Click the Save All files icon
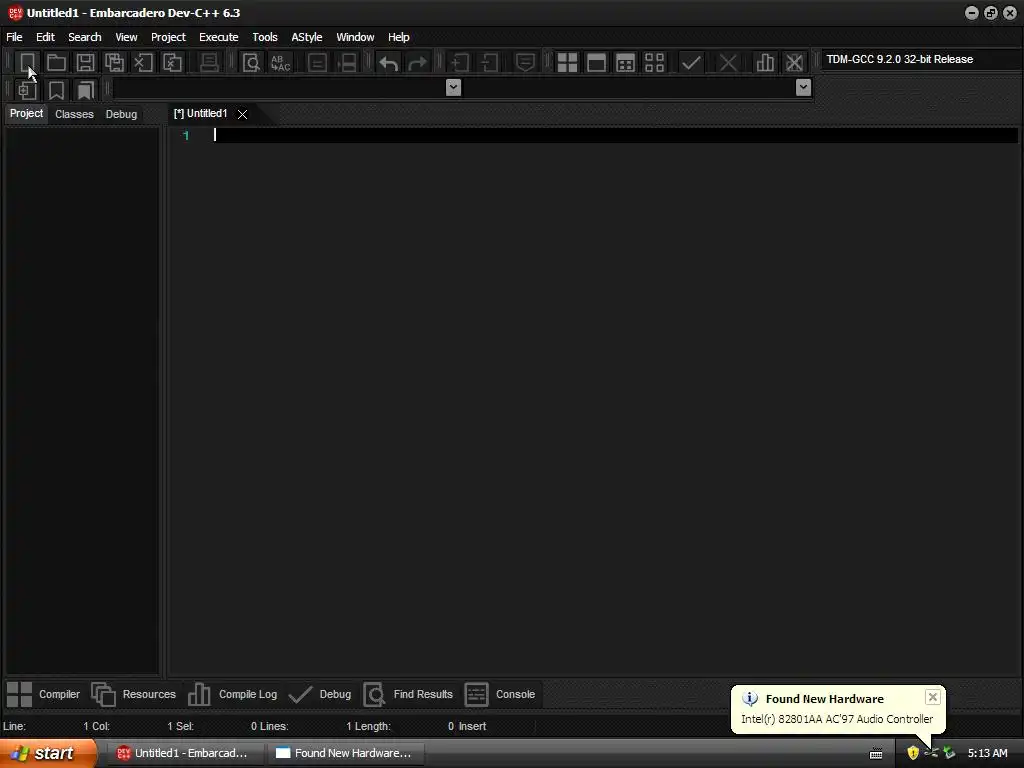Screen dimensions: 1024x768 [114, 63]
